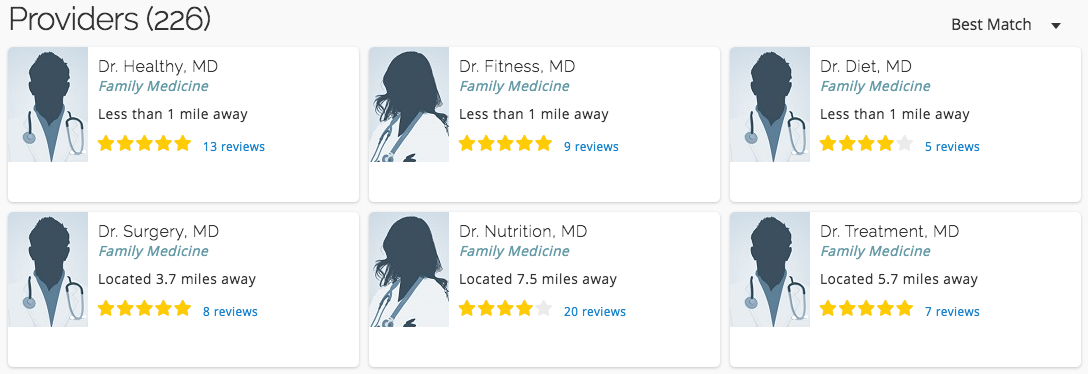View Dr. Surgery's 8 reviews
The height and width of the screenshot is (374, 1088).
230,312
